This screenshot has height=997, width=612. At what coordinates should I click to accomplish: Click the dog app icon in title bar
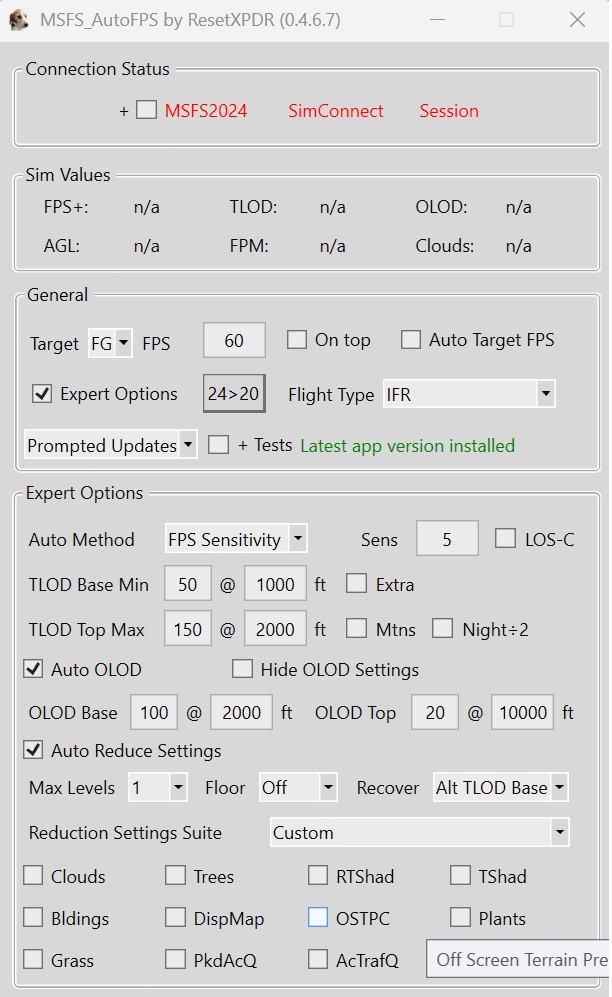click(18, 20)
